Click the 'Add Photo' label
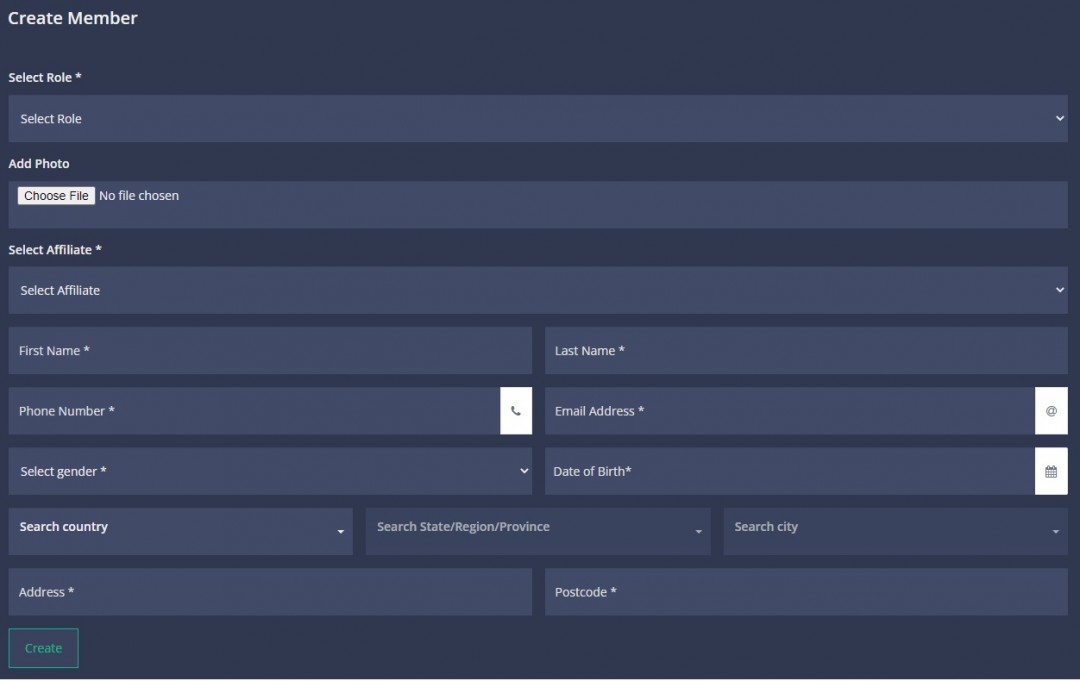1080x681 pixels. coord(39,164)
